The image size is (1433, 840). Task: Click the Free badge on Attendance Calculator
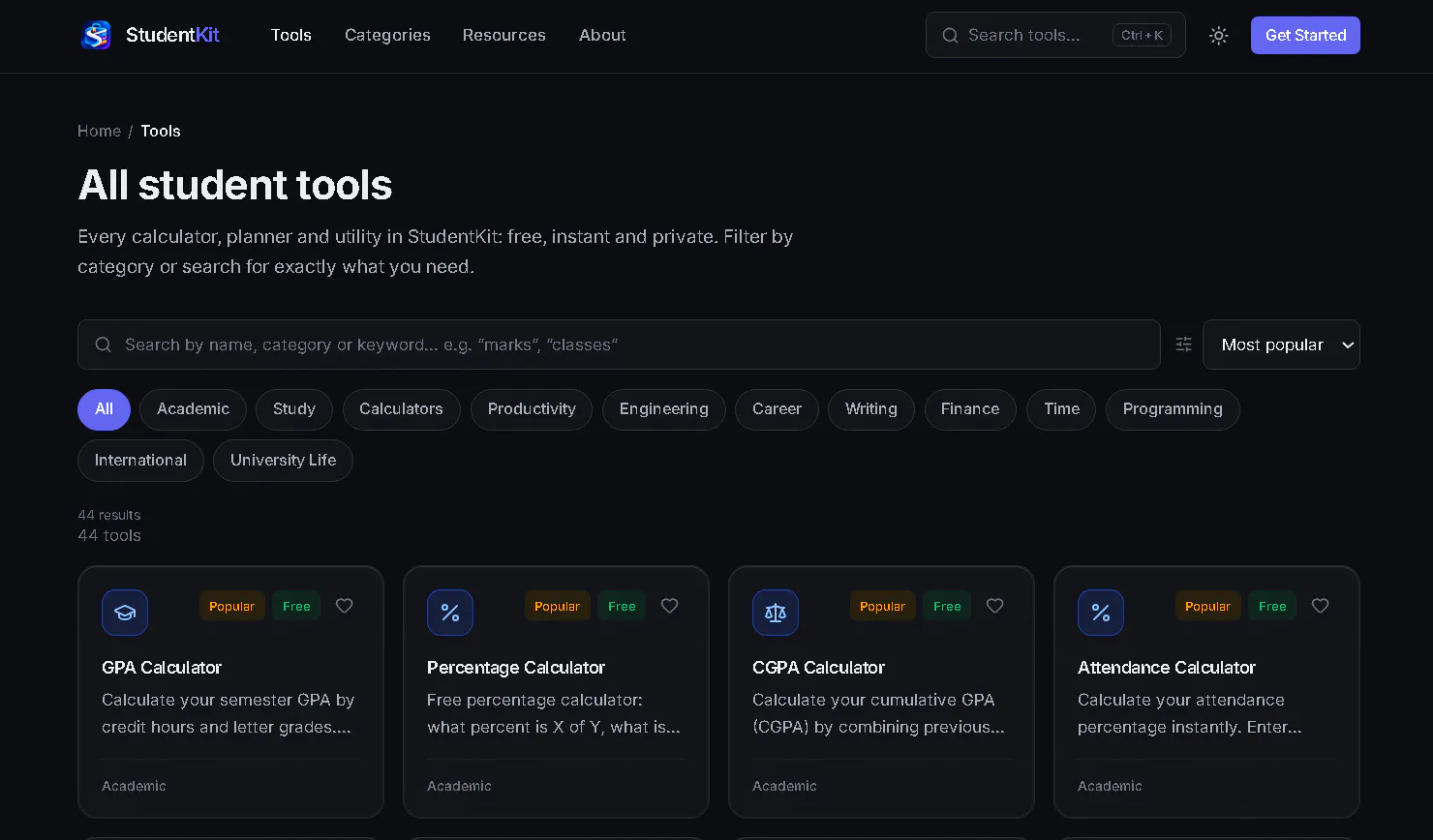pos(1272,606)
